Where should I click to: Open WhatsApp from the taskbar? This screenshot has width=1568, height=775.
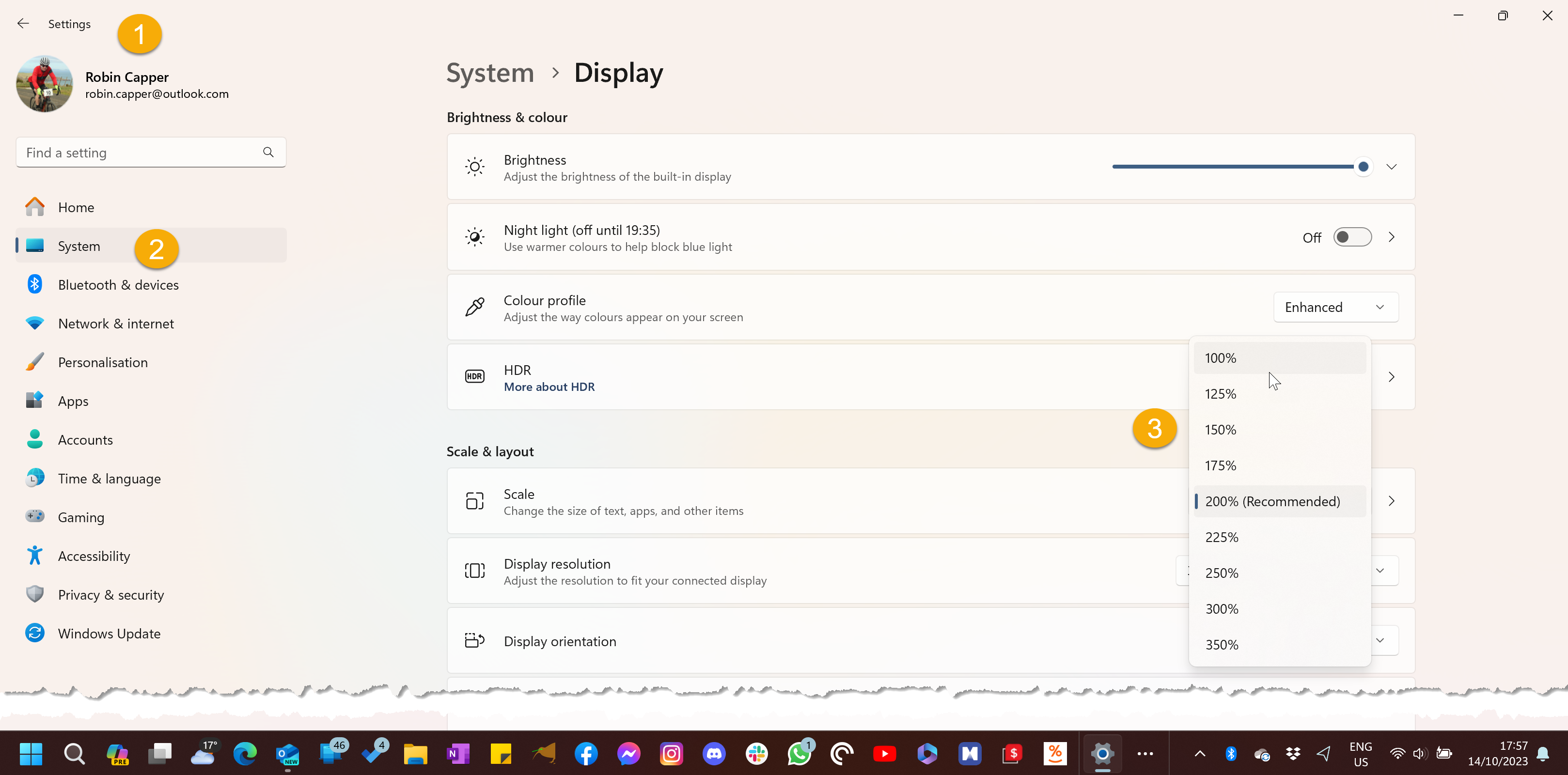[x=799, y=754]
